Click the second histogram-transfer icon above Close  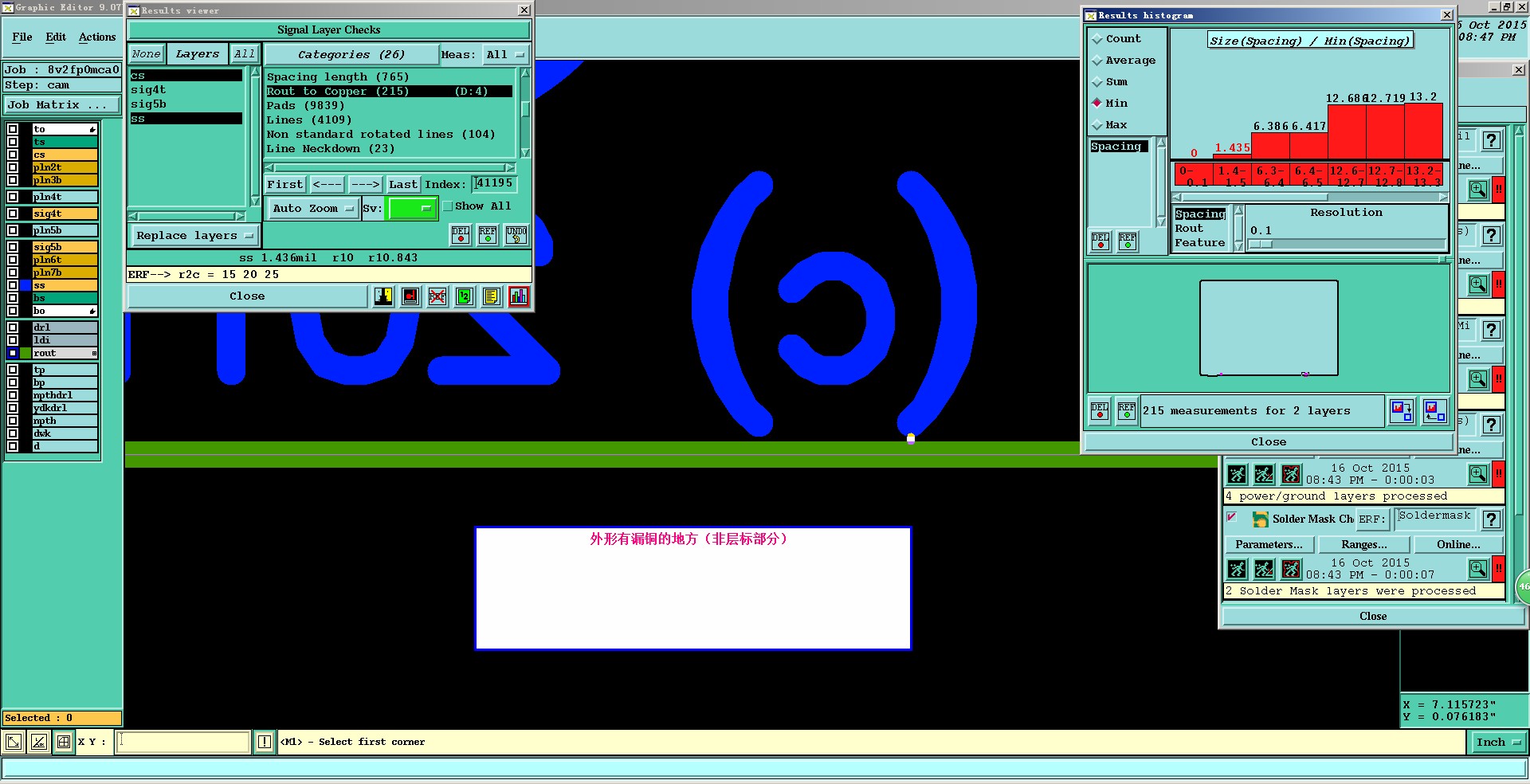tap(1435, 411)
